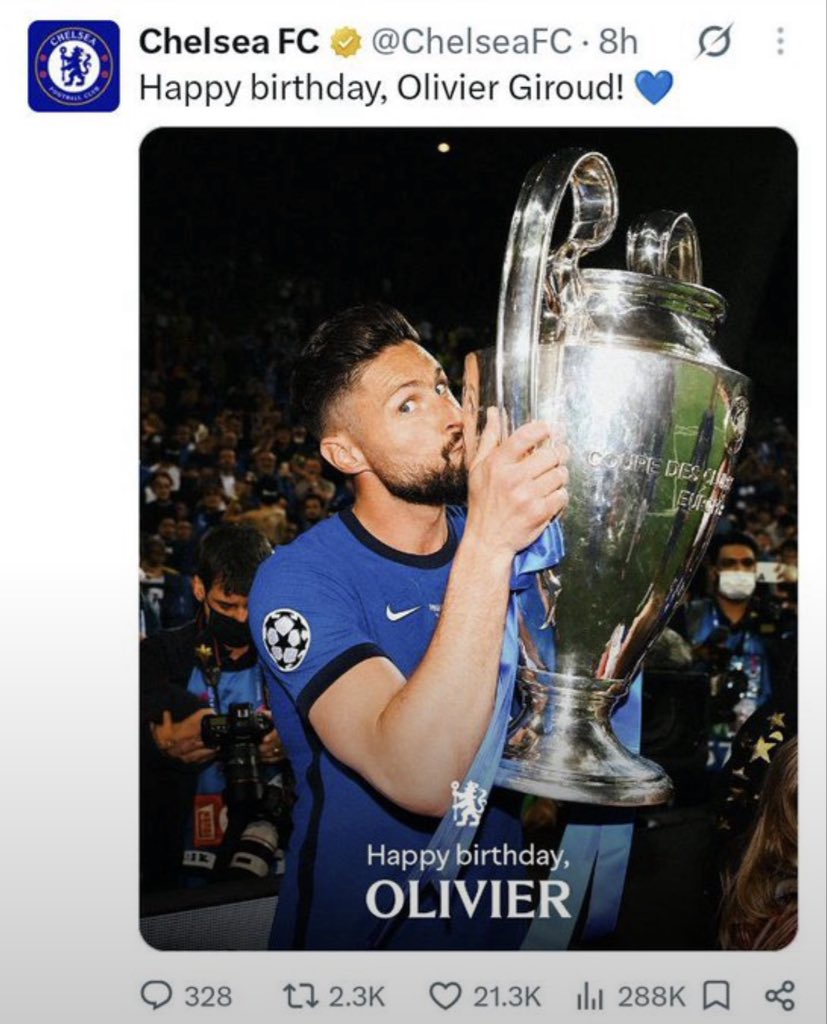Click the 8h timestamp

tap(617, 42)
